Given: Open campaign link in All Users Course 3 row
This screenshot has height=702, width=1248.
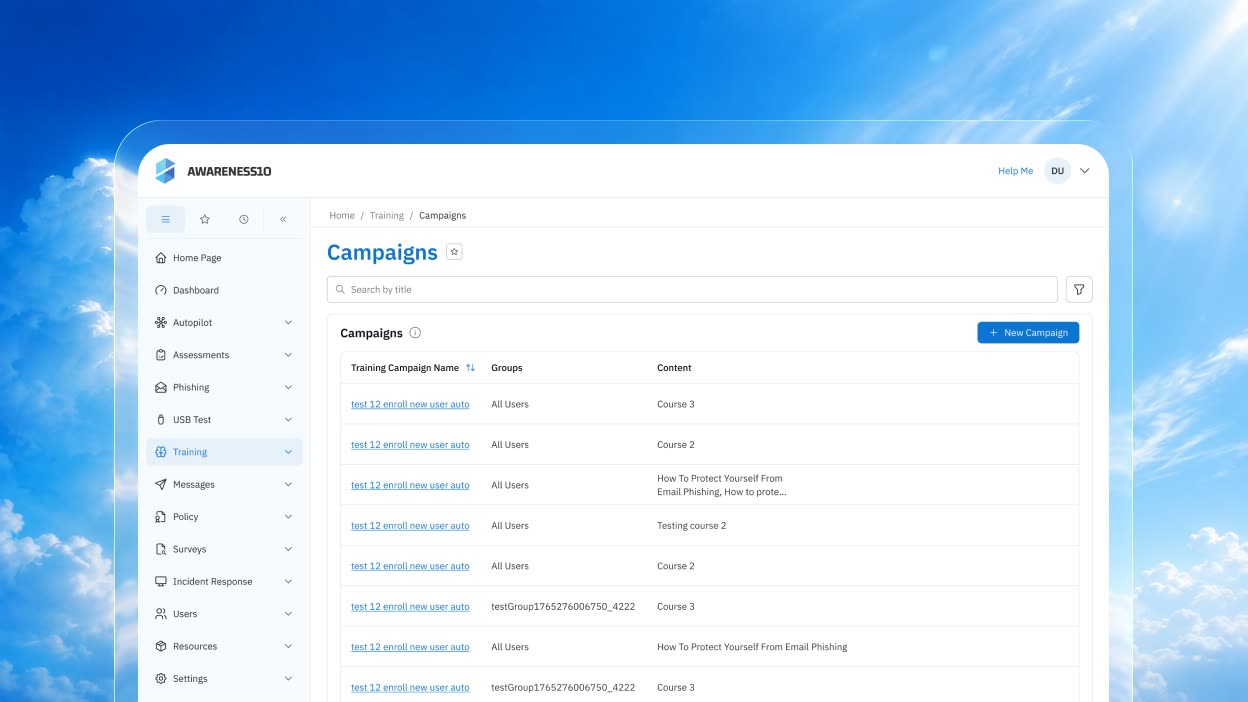Looking at the screenshot, I should (410, 404).
